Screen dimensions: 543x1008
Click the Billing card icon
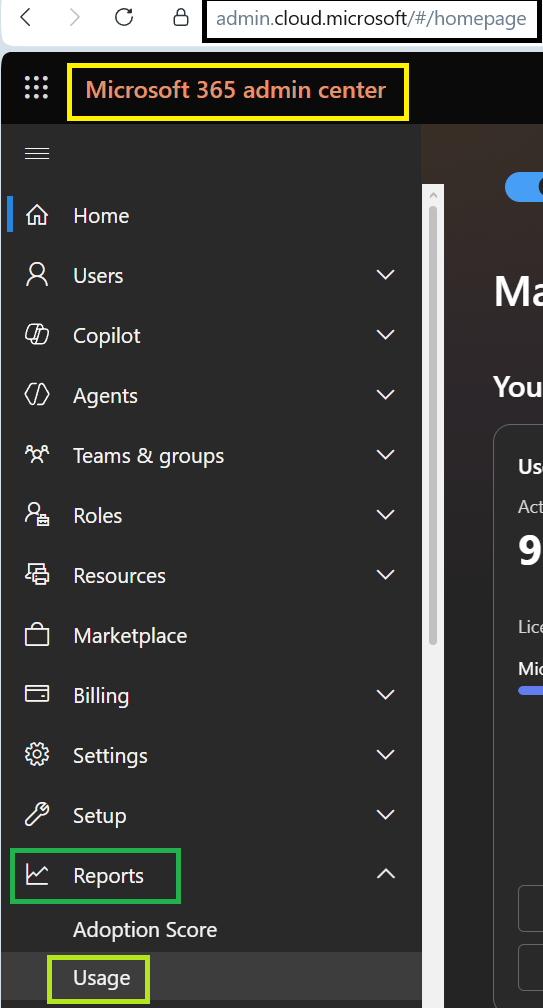coord(37,695)
